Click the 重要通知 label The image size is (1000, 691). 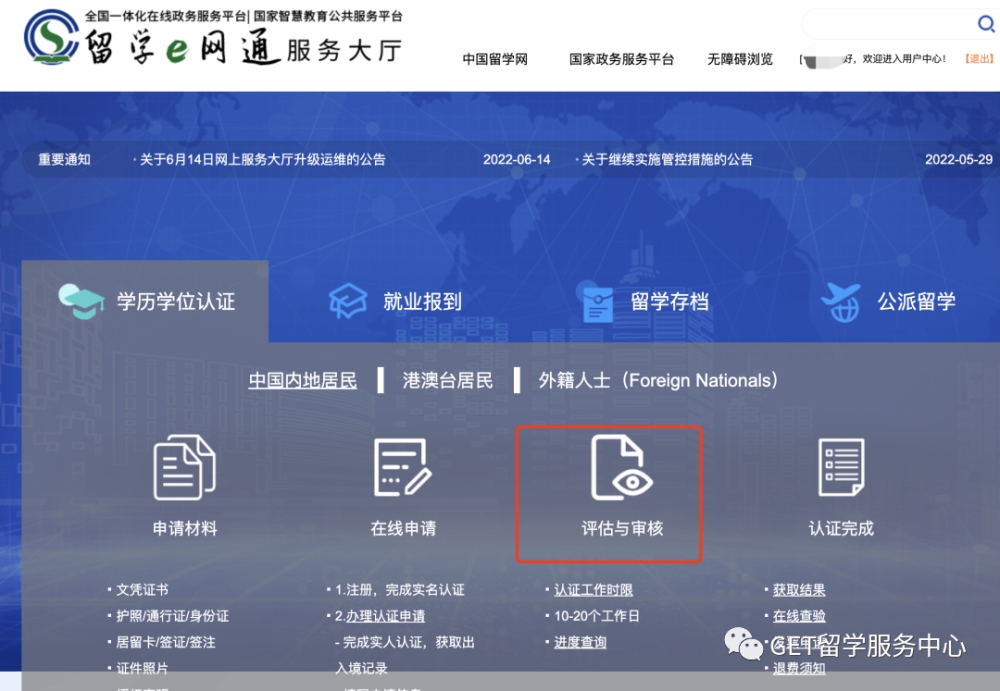click(x=64, y=160)
